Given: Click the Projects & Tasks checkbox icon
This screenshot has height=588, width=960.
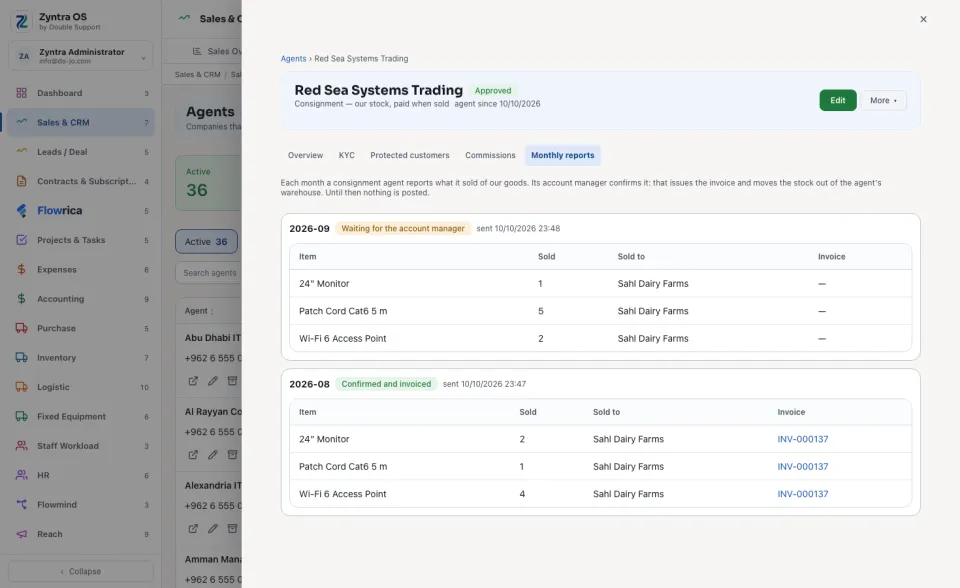Looking at the screenshot, I should 21,239.
